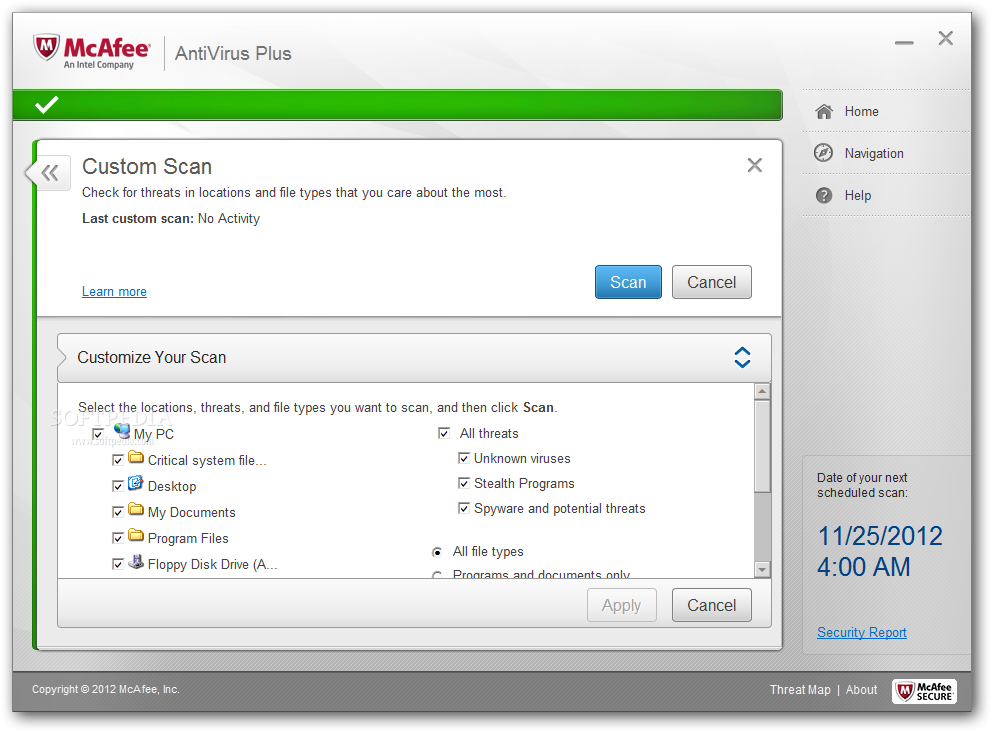Image resolution: width=992 pixels, height=732 pixels.
Task: Click the scrollbar down arrow
Action: 762,569
